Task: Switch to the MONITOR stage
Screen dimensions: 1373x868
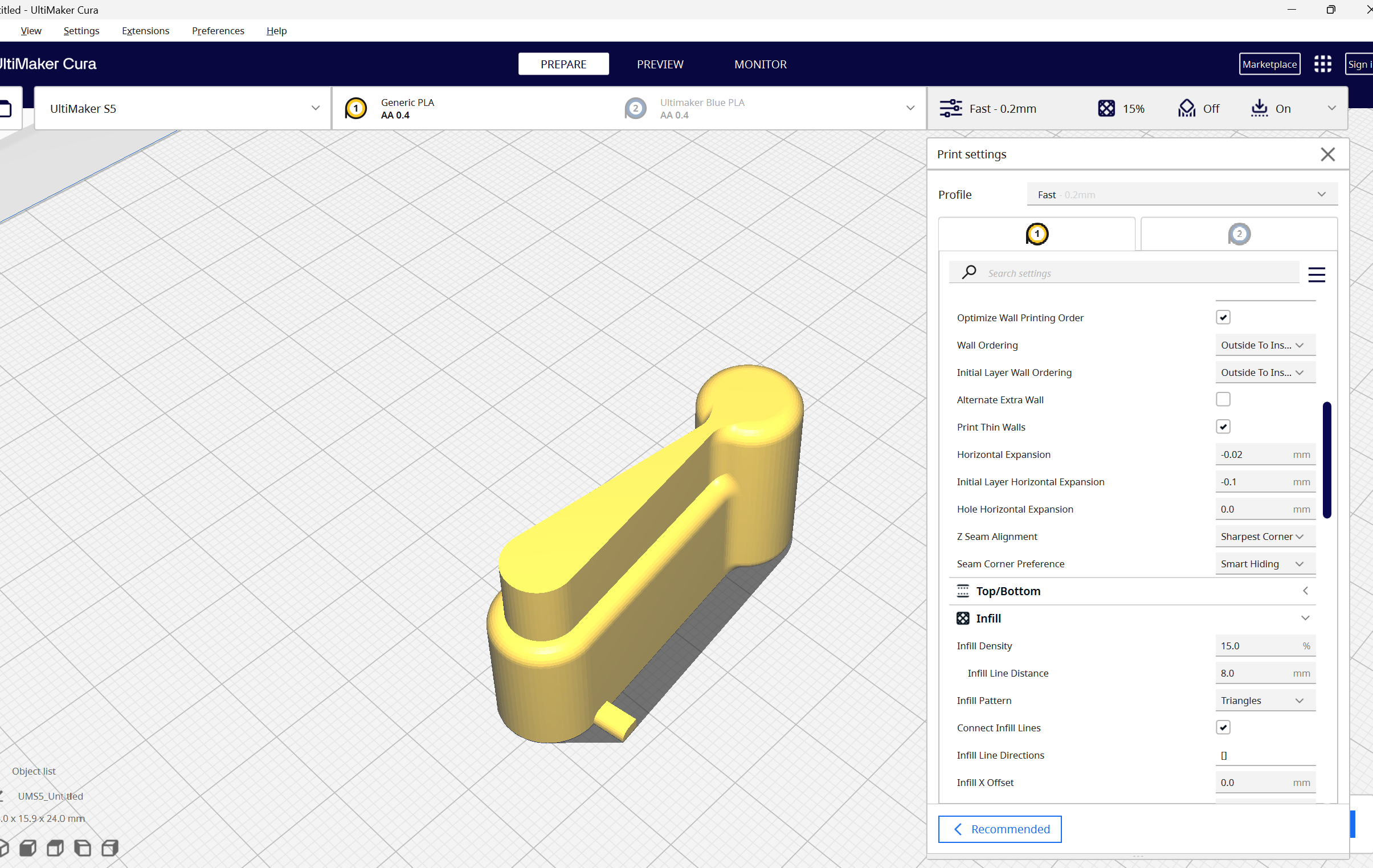Action: tap(760, 64)
